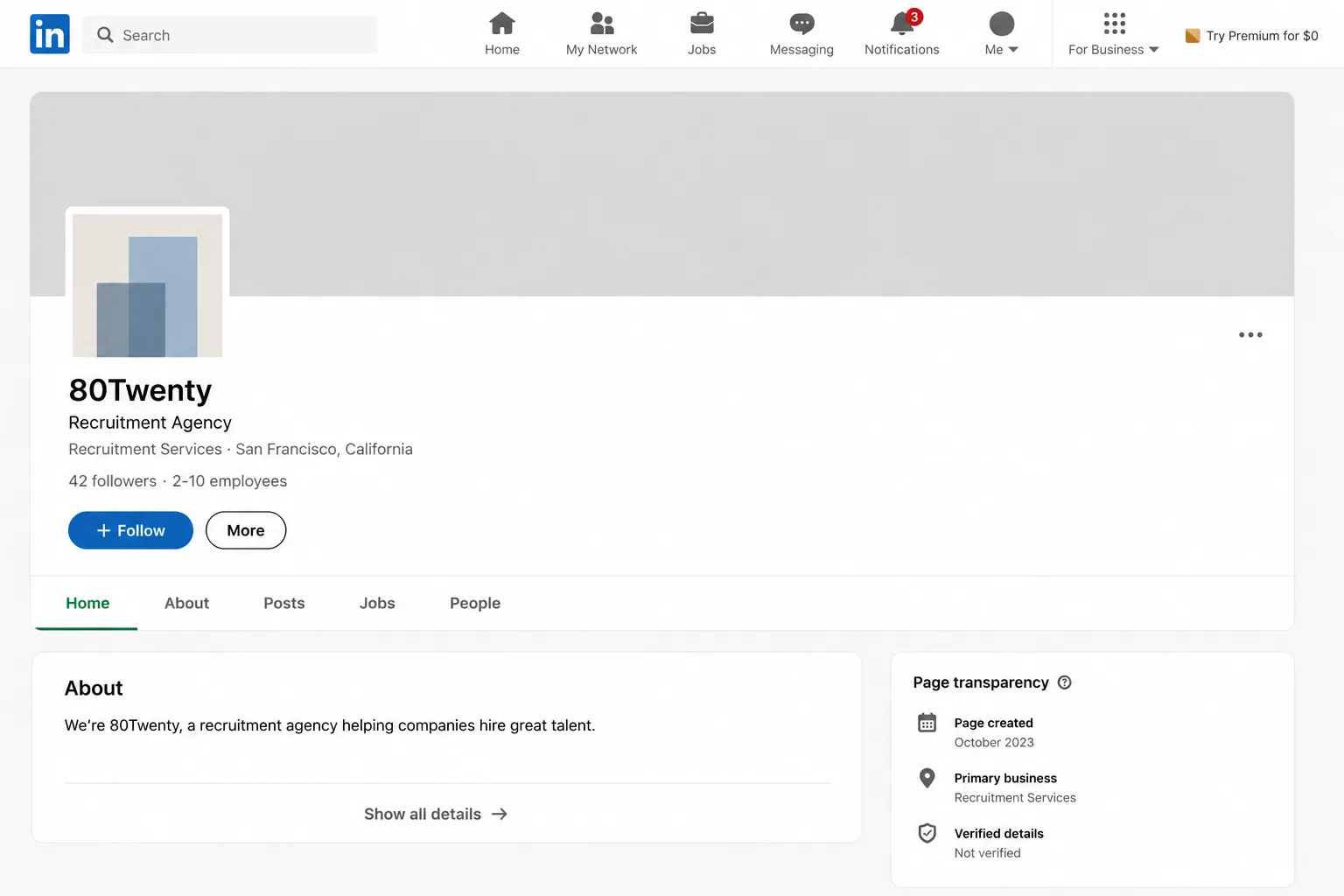Follow the 80Twenty page
Screen dimensions: 1344x896
click(130, 530)
